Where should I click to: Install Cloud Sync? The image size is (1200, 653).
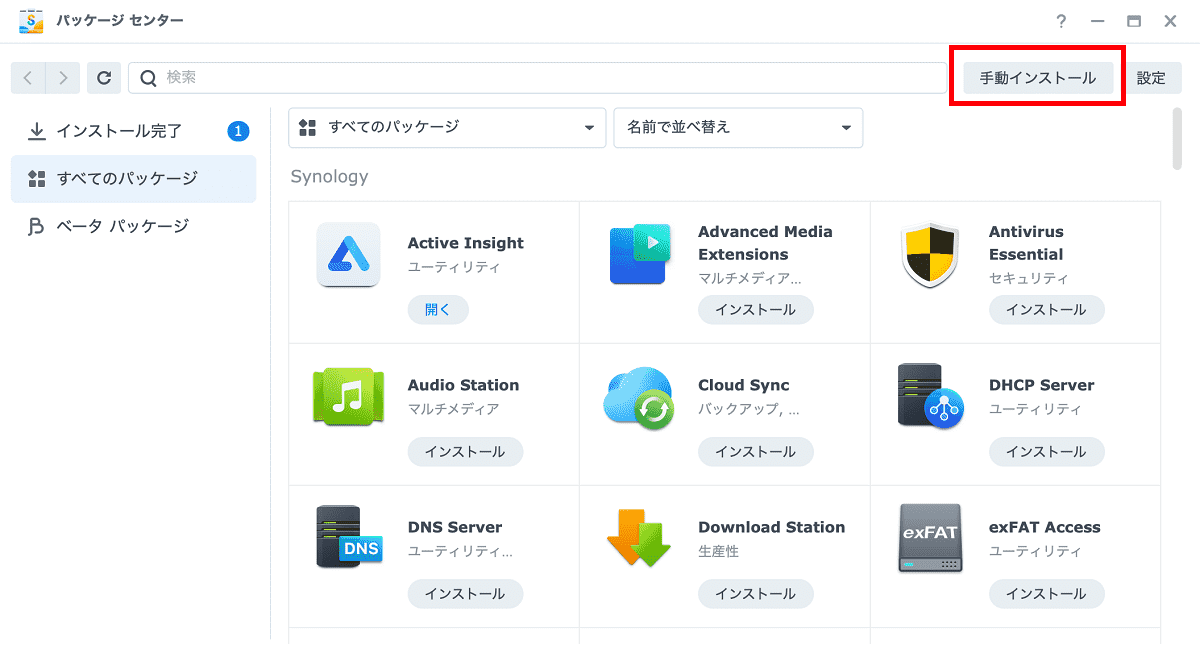tap(756, 452)
